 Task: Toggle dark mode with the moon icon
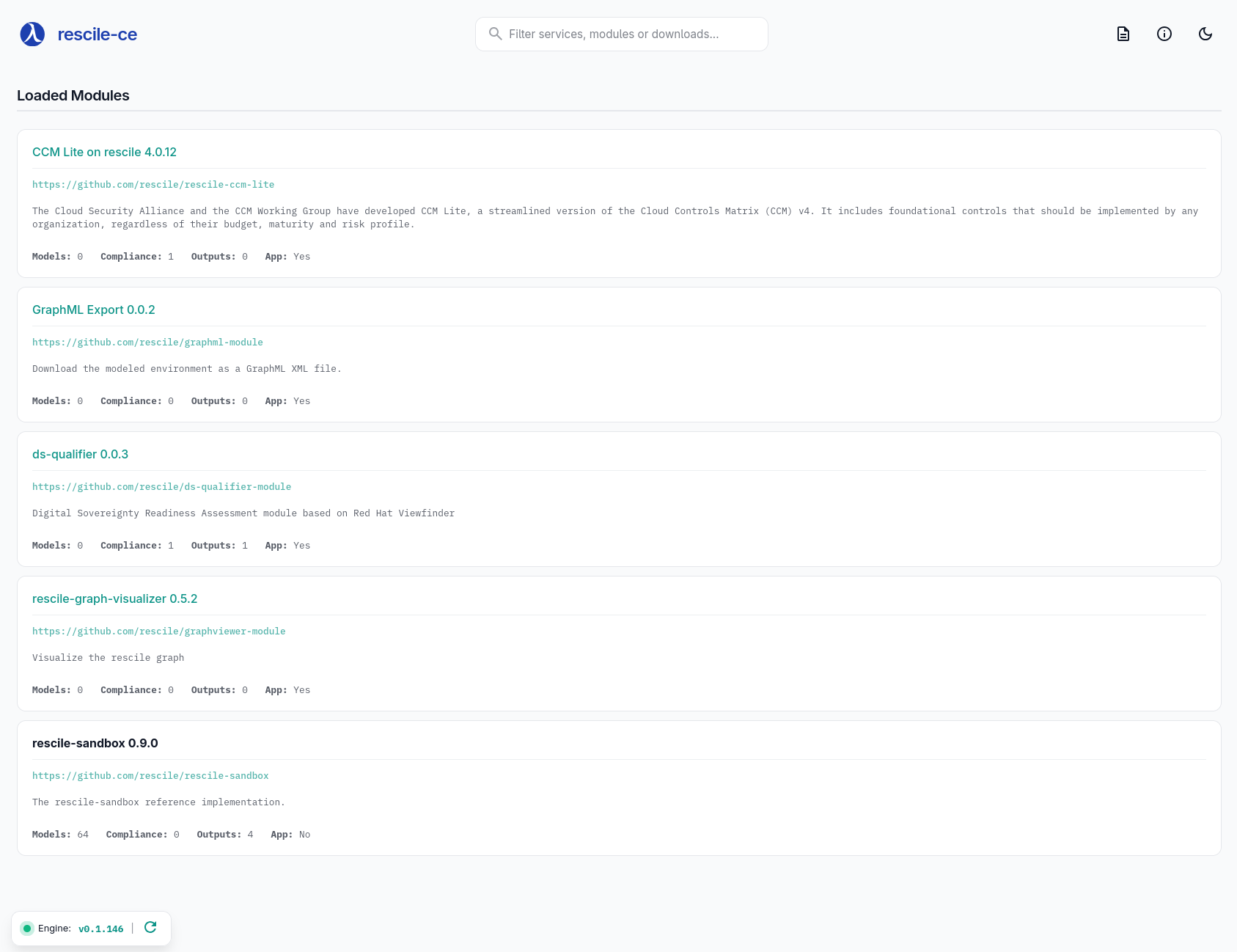coord(1205,34)
